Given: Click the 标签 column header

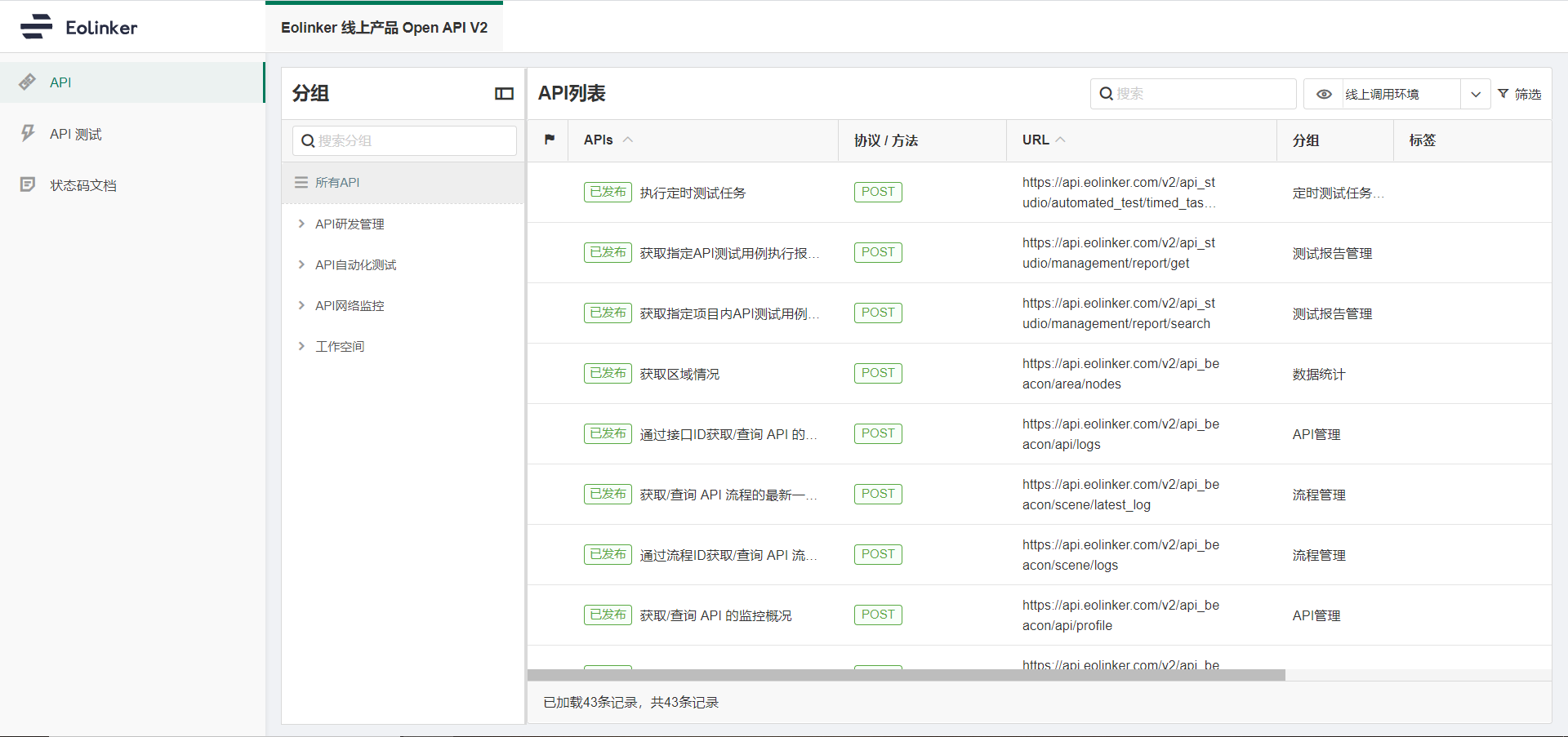Looking at the screenshot, I should click(x=1423, y=140).
